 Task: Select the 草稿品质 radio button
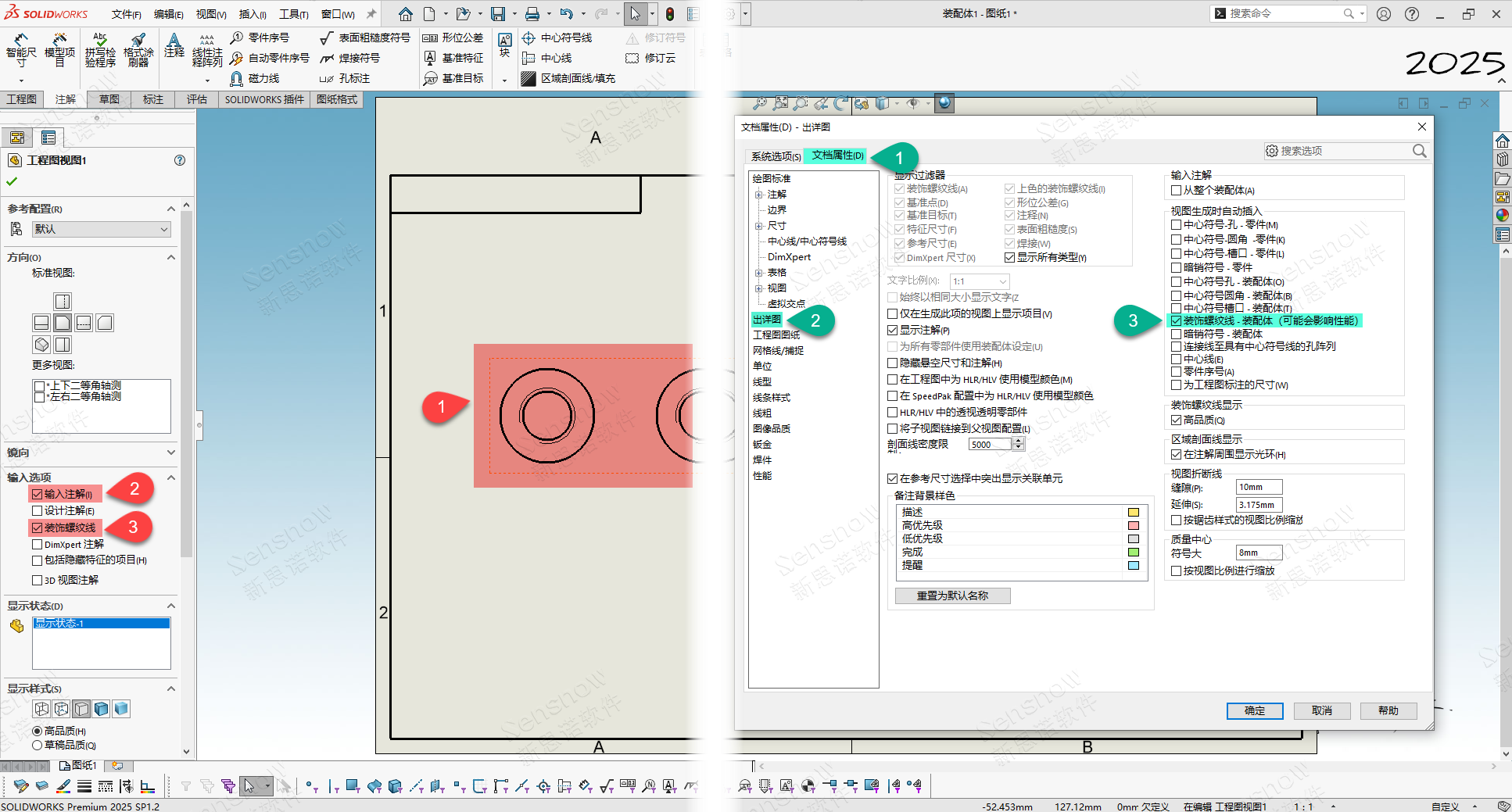click(37, 745)
